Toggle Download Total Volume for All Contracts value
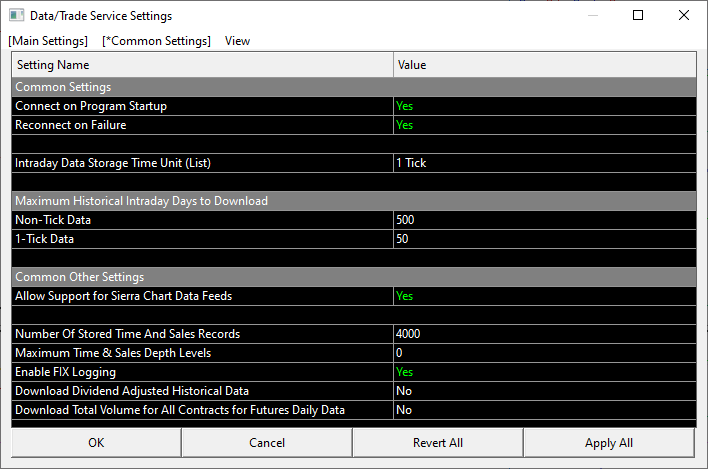 pos(545,410)
